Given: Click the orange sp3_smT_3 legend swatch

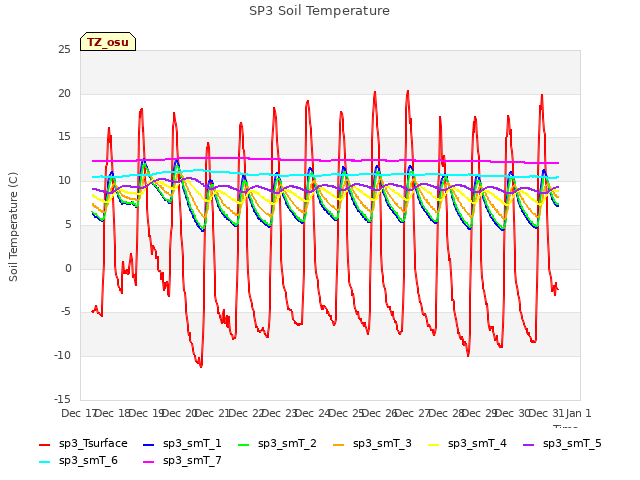Looking at the screenshot, I should click(x=339, y=444).
